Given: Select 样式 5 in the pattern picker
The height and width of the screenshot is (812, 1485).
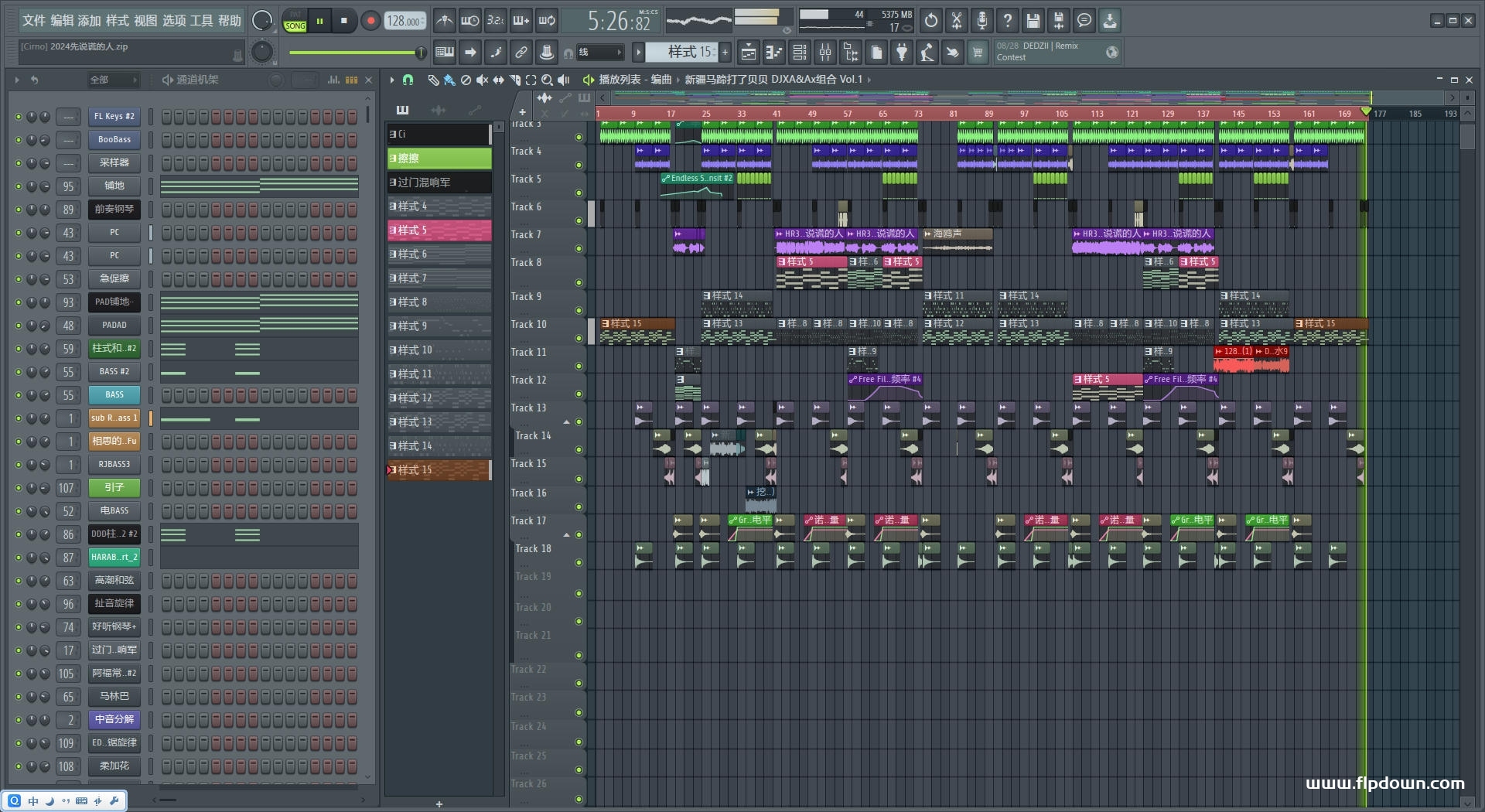Looking at the screenshot, I should 439,230.
